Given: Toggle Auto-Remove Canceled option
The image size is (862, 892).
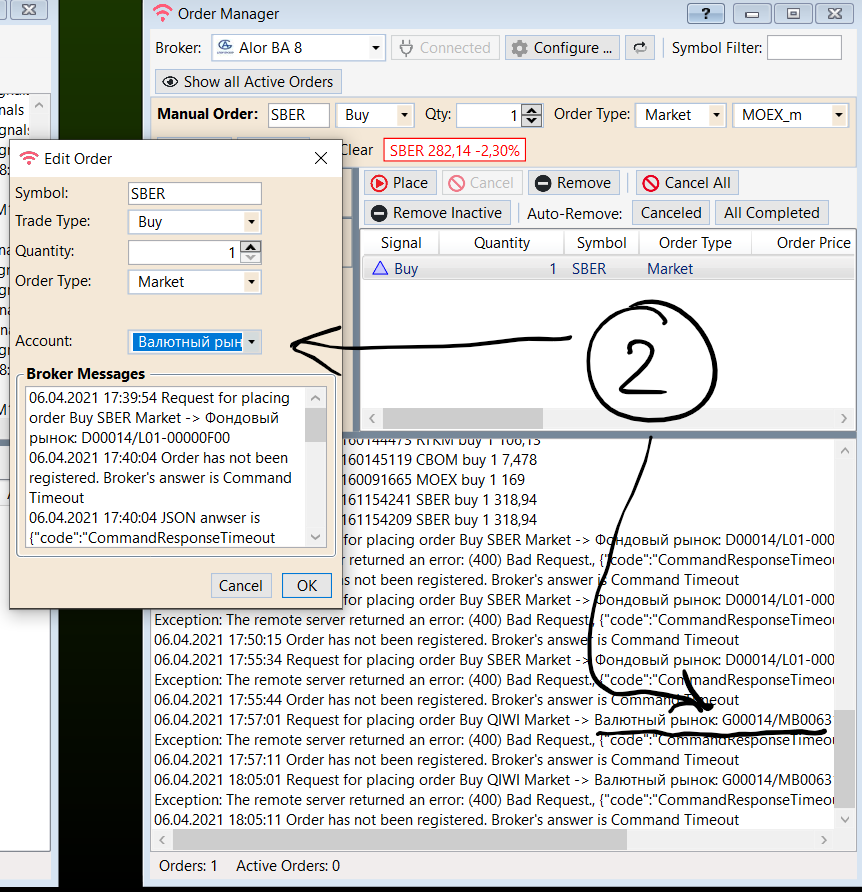Looking at the screenshot, I should click(x=671, y=213).
